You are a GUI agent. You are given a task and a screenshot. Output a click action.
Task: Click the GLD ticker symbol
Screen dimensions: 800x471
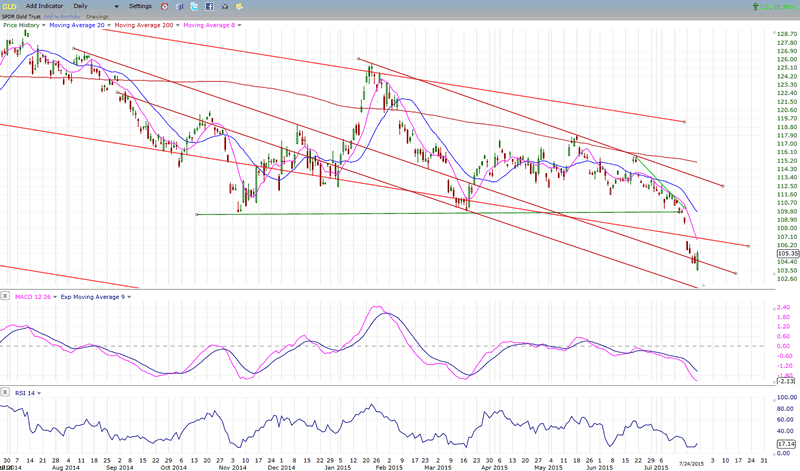9,6
